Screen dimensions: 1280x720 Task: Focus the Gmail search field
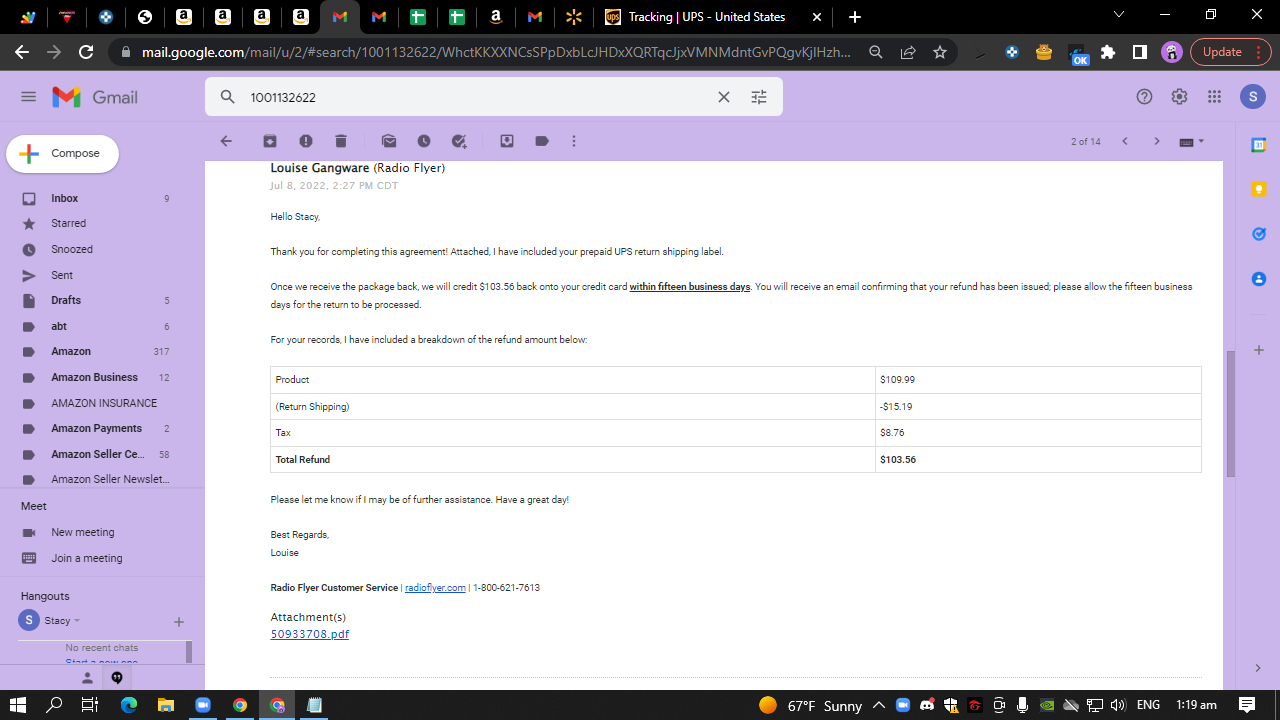[480, 97]
